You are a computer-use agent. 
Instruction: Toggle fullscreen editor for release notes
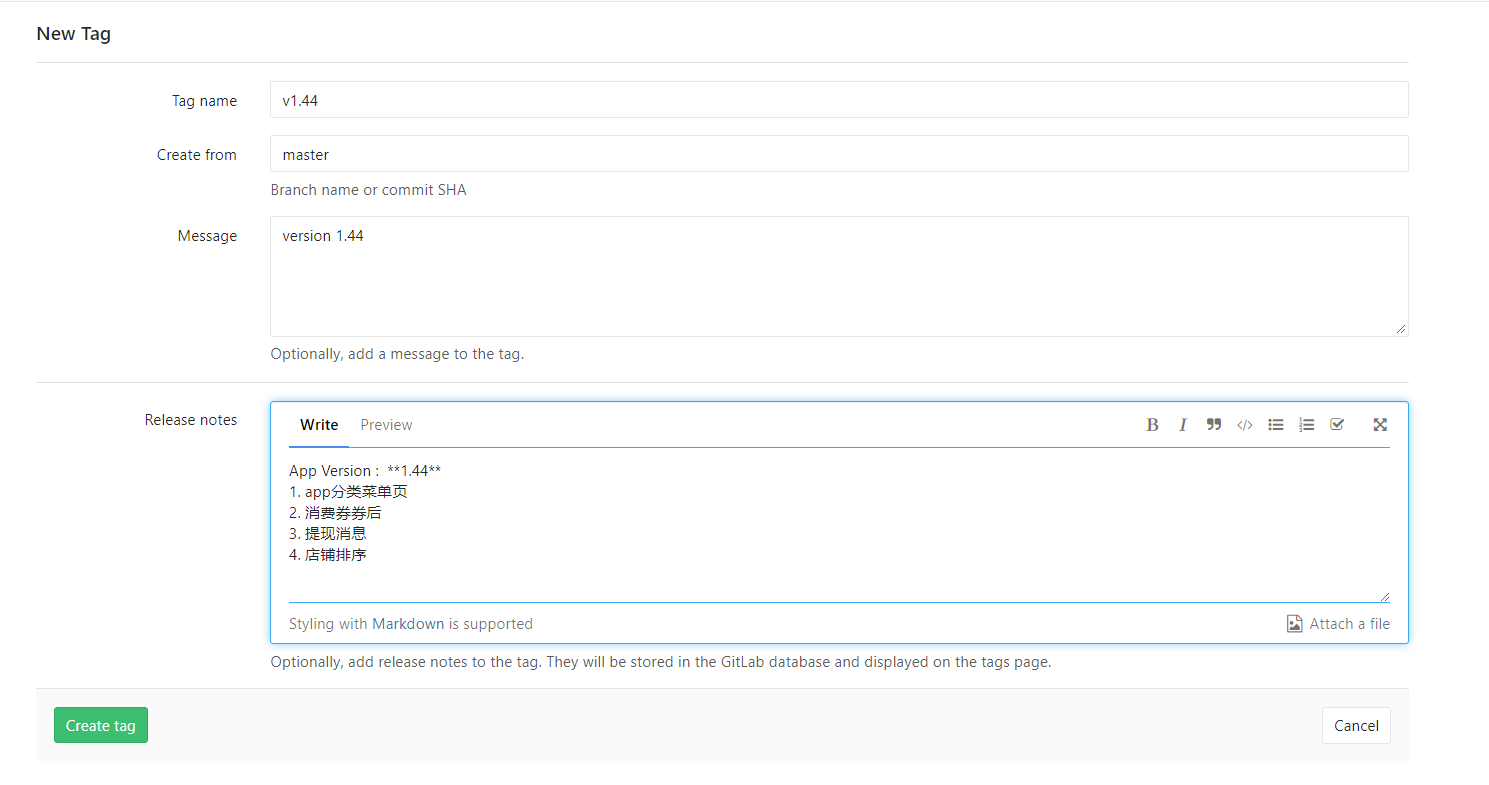[1380, 425]
